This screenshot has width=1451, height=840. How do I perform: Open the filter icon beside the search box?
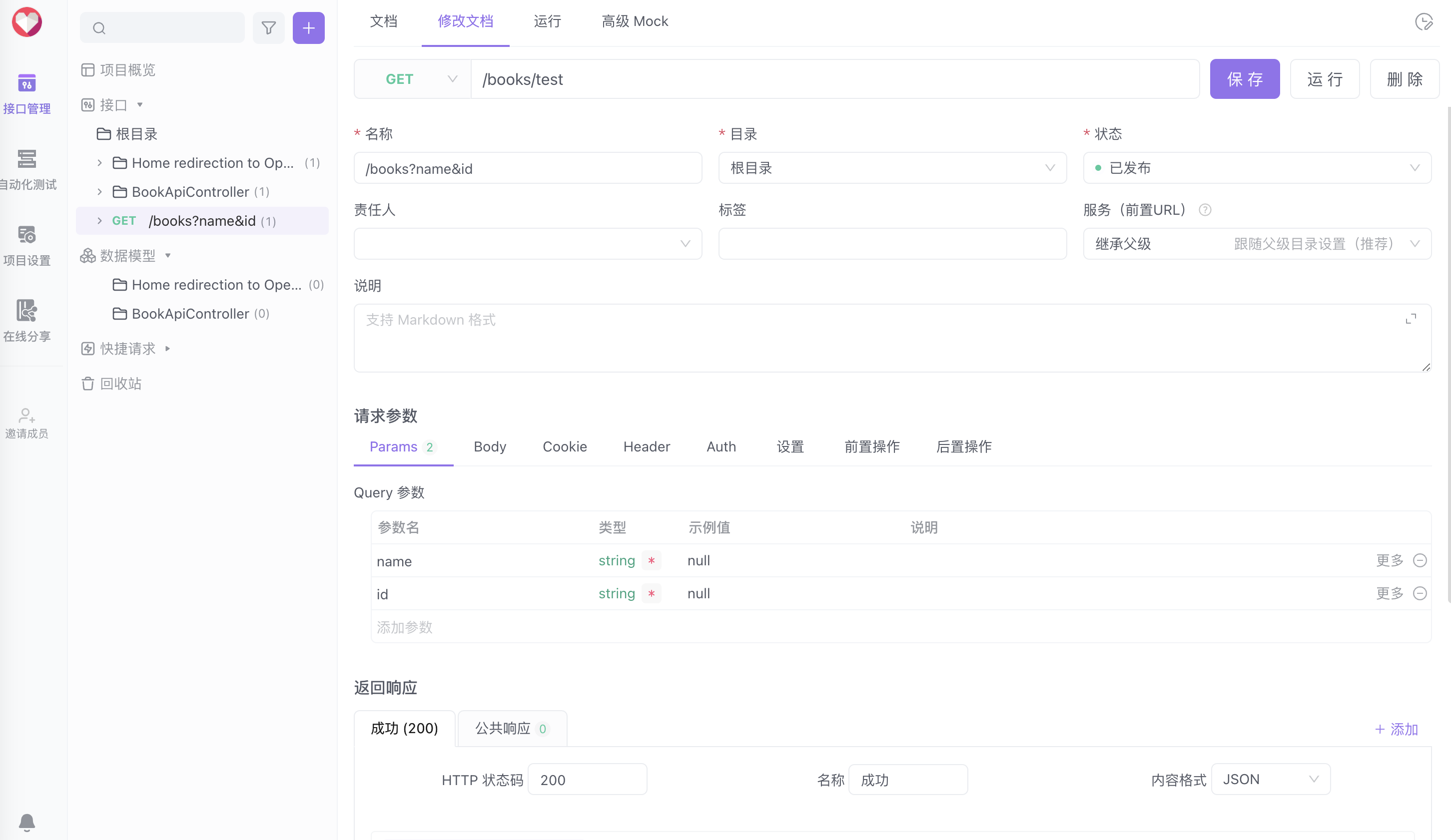click(x=268, y=27)
